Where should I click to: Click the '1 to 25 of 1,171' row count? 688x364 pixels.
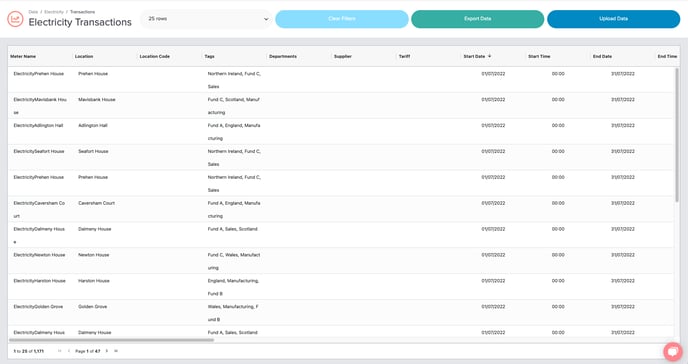(29, 351)
